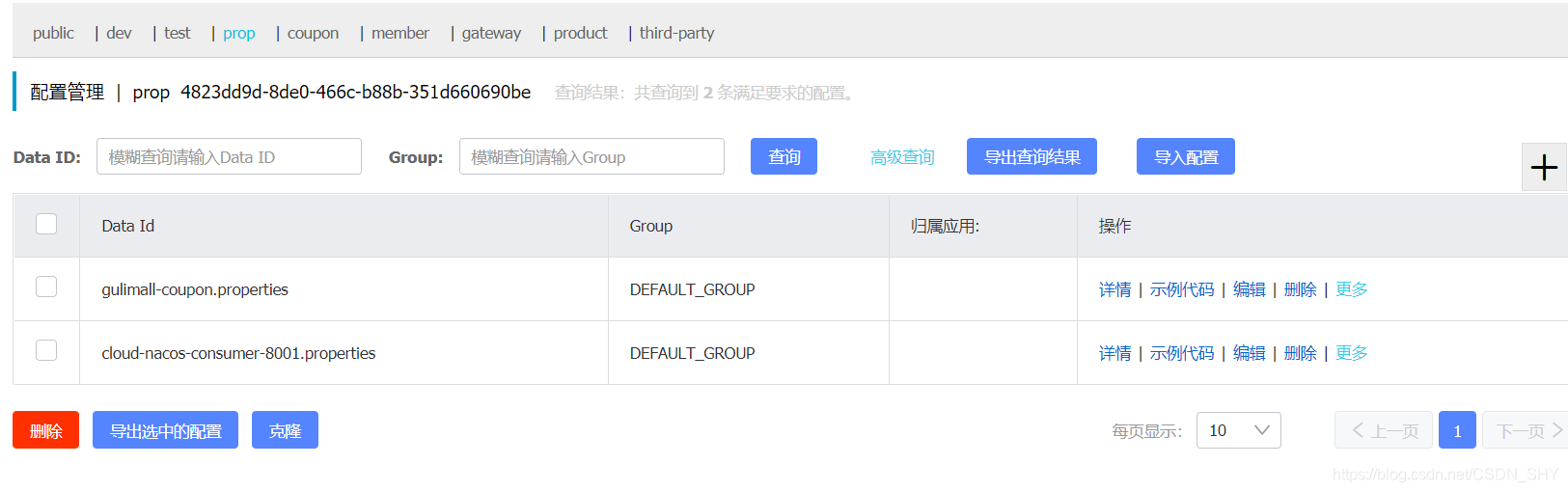Open 更多 menu for gulimall-coupon.properties
The height and width of the screenshot is (492, 1568).
1352,289
